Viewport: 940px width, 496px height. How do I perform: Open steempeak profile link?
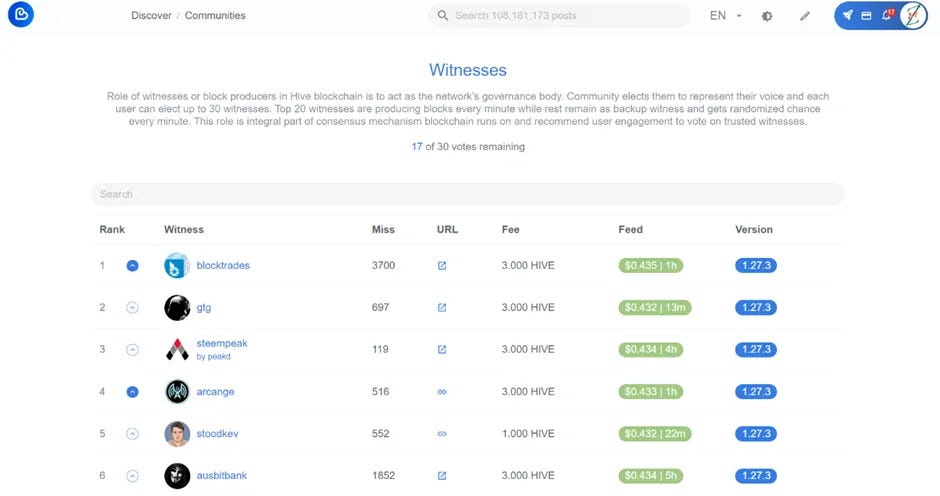tap(222, 343)
